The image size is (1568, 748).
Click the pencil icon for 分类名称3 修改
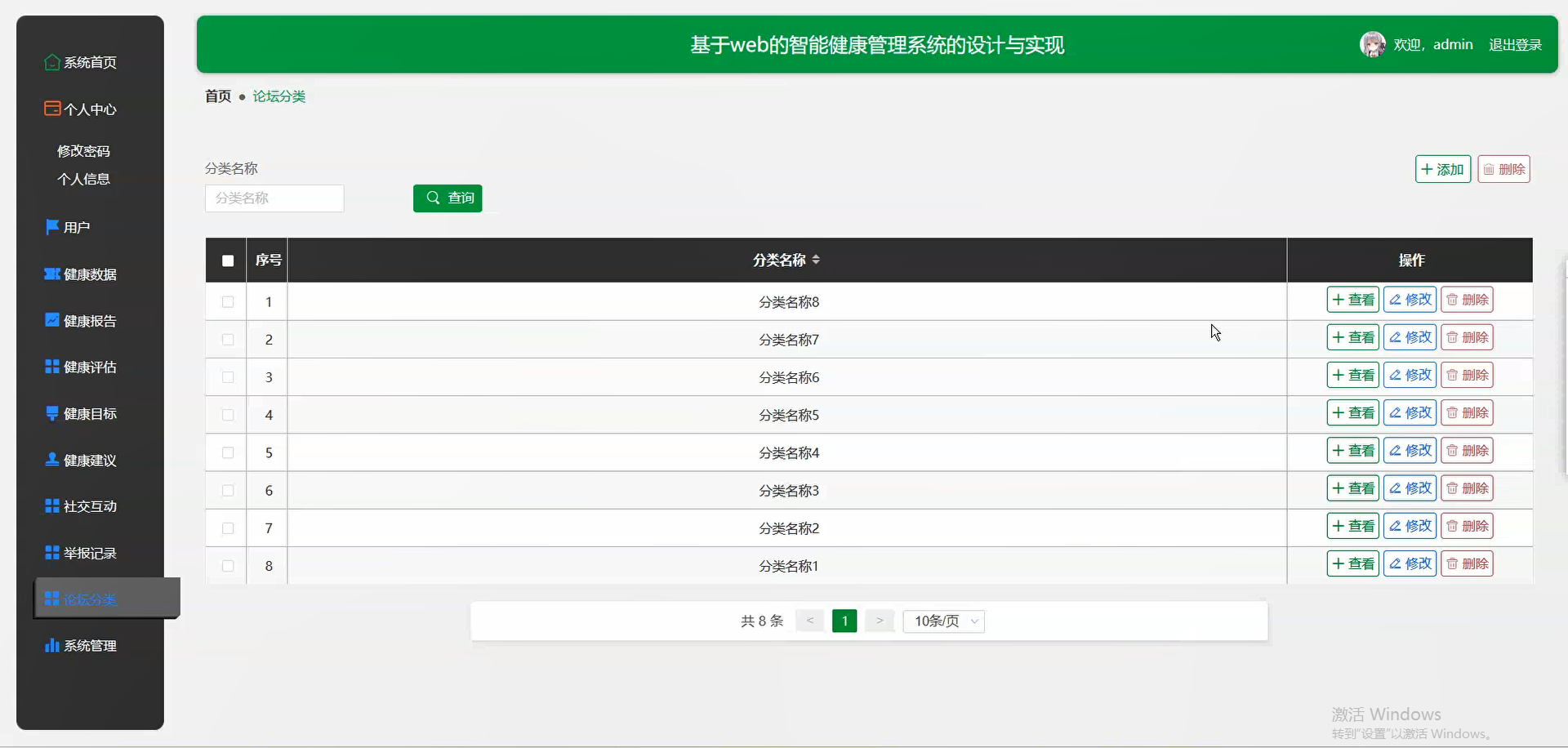(1395, 488)
